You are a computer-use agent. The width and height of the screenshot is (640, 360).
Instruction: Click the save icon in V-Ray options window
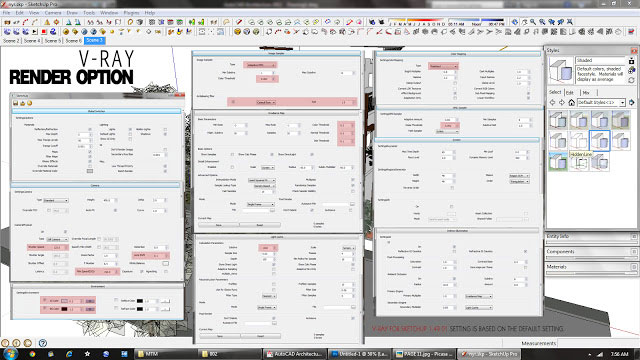pyautogui.click(x=16, y=103)
